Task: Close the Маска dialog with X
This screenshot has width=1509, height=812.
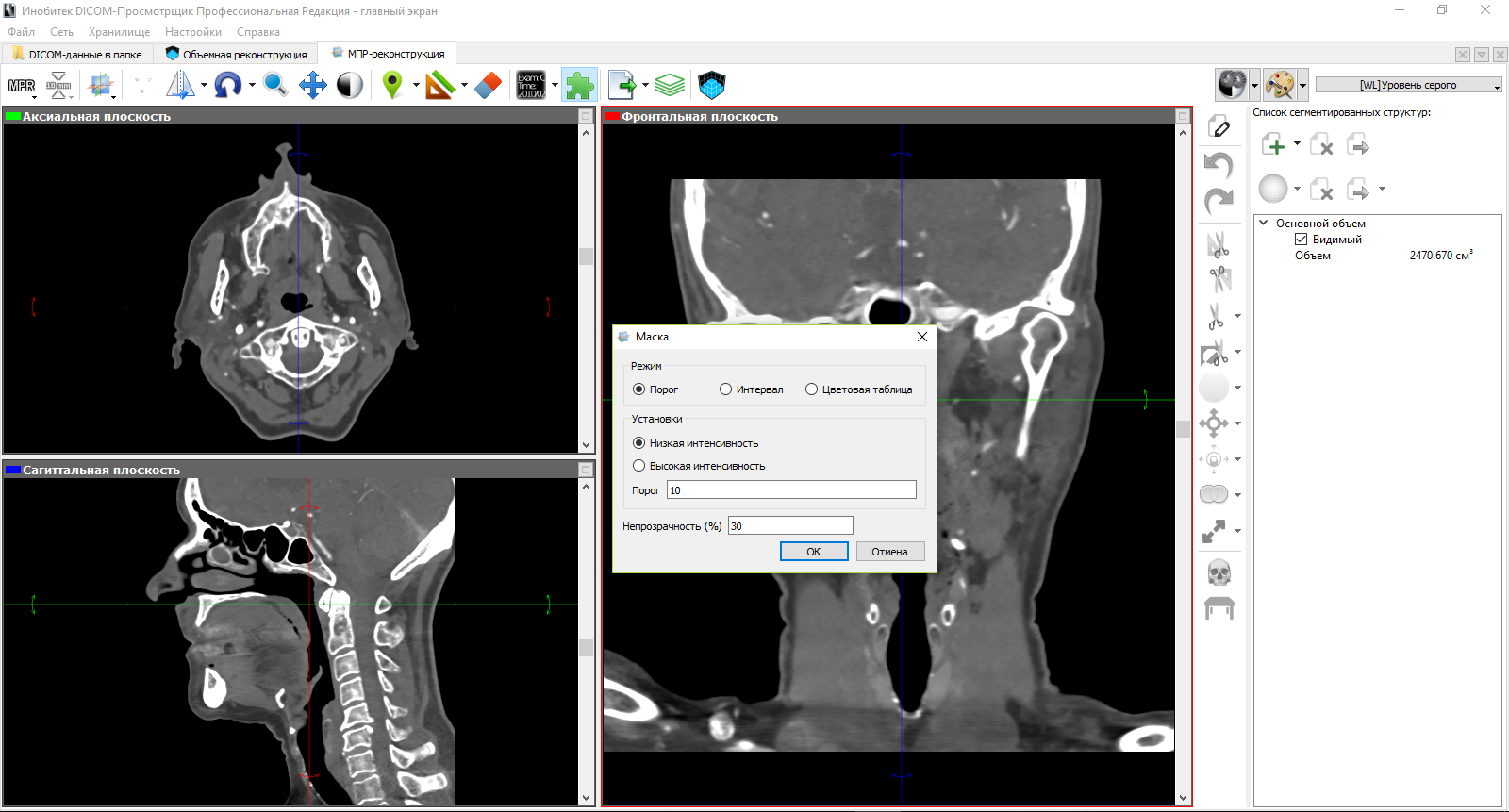Action: tap(922, 337)
